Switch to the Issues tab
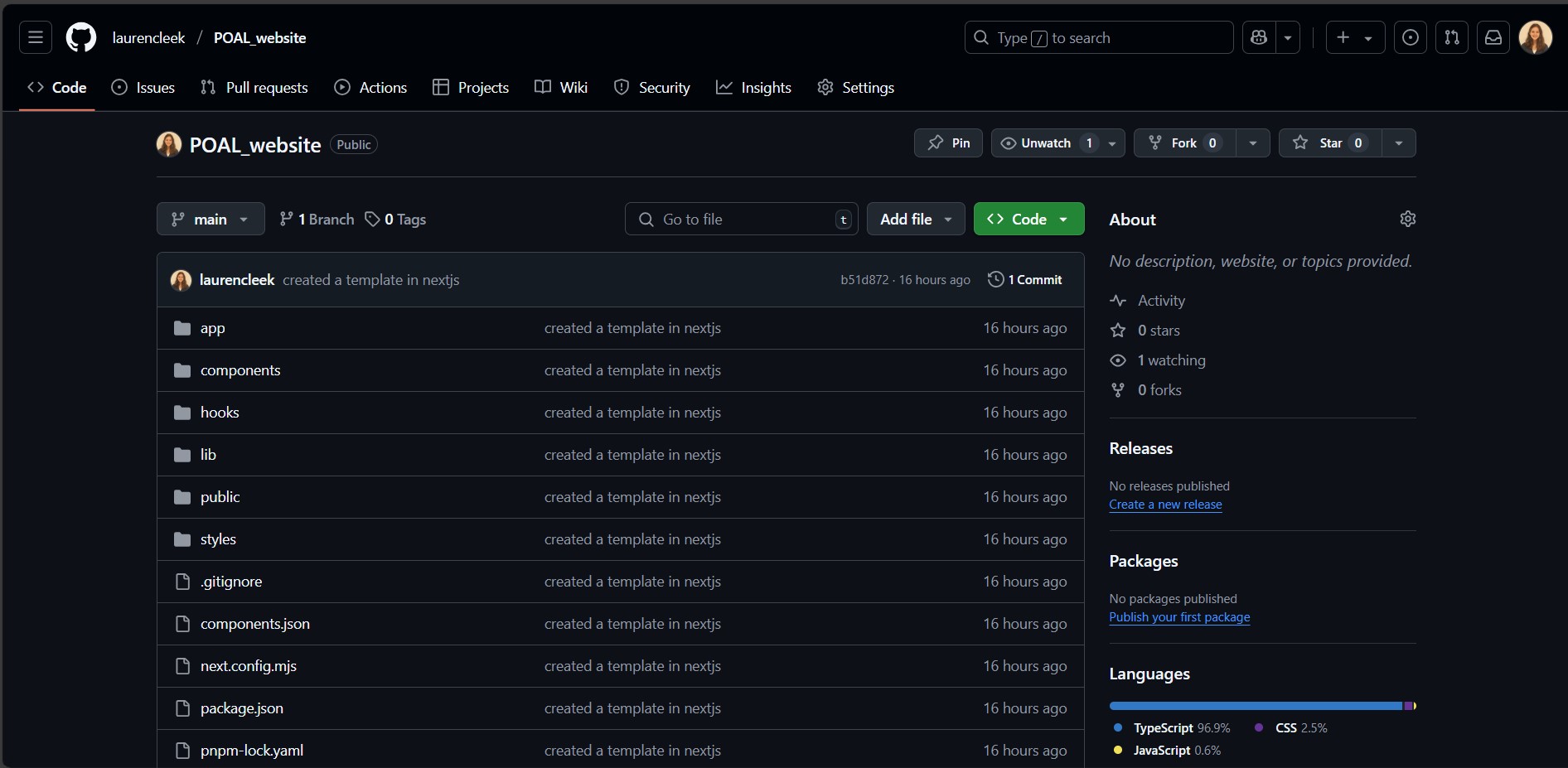 pyautogui.click(x=143, y=87)
